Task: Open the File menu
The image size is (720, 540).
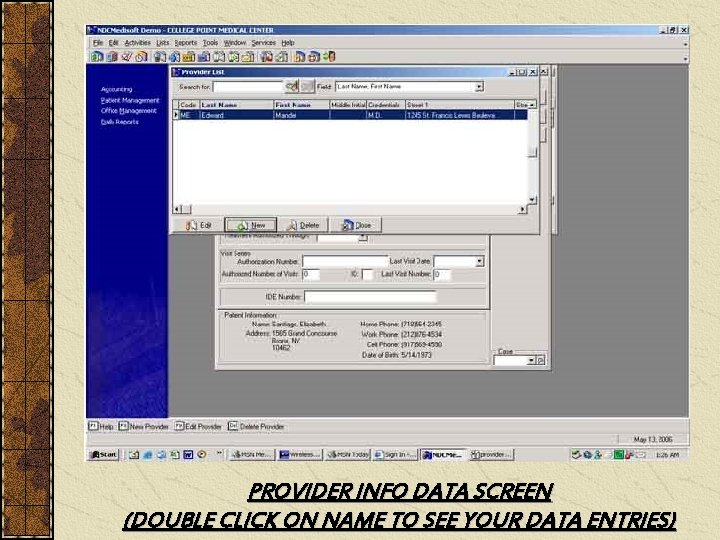Action: coord(98,43)
